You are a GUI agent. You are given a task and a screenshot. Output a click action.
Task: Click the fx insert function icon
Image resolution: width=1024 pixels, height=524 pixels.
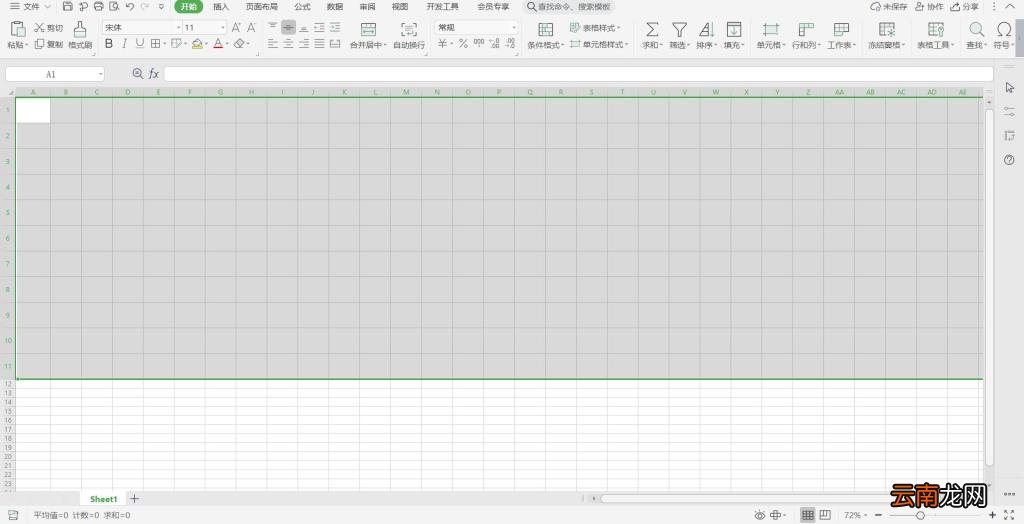153,74
